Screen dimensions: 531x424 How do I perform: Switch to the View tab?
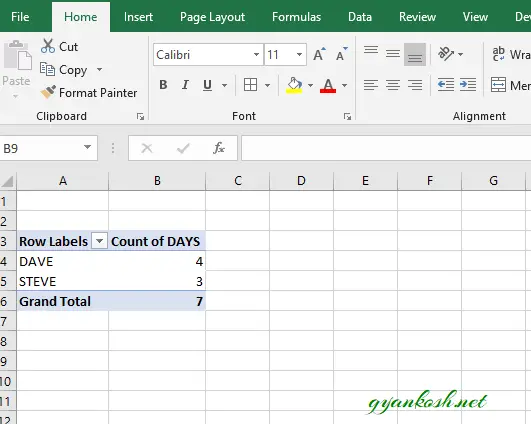coord(475,17)
